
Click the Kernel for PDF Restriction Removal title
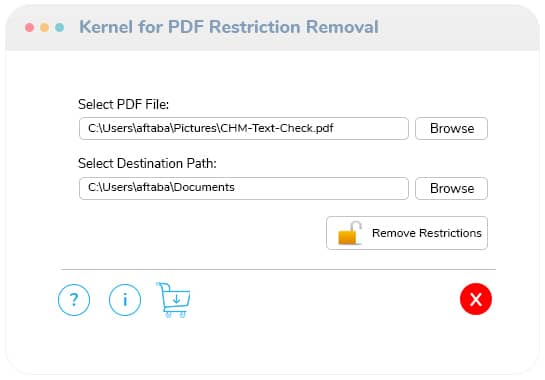[229, 27]
